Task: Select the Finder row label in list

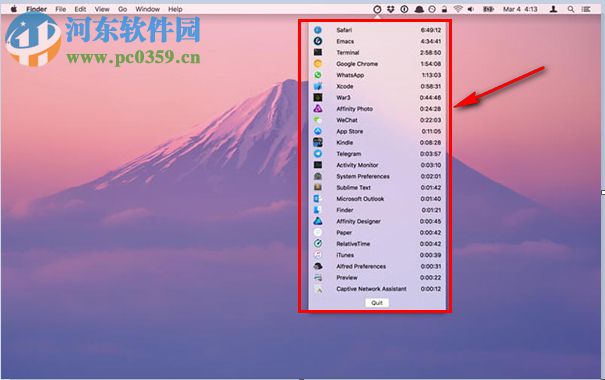Action: [345, 210]
